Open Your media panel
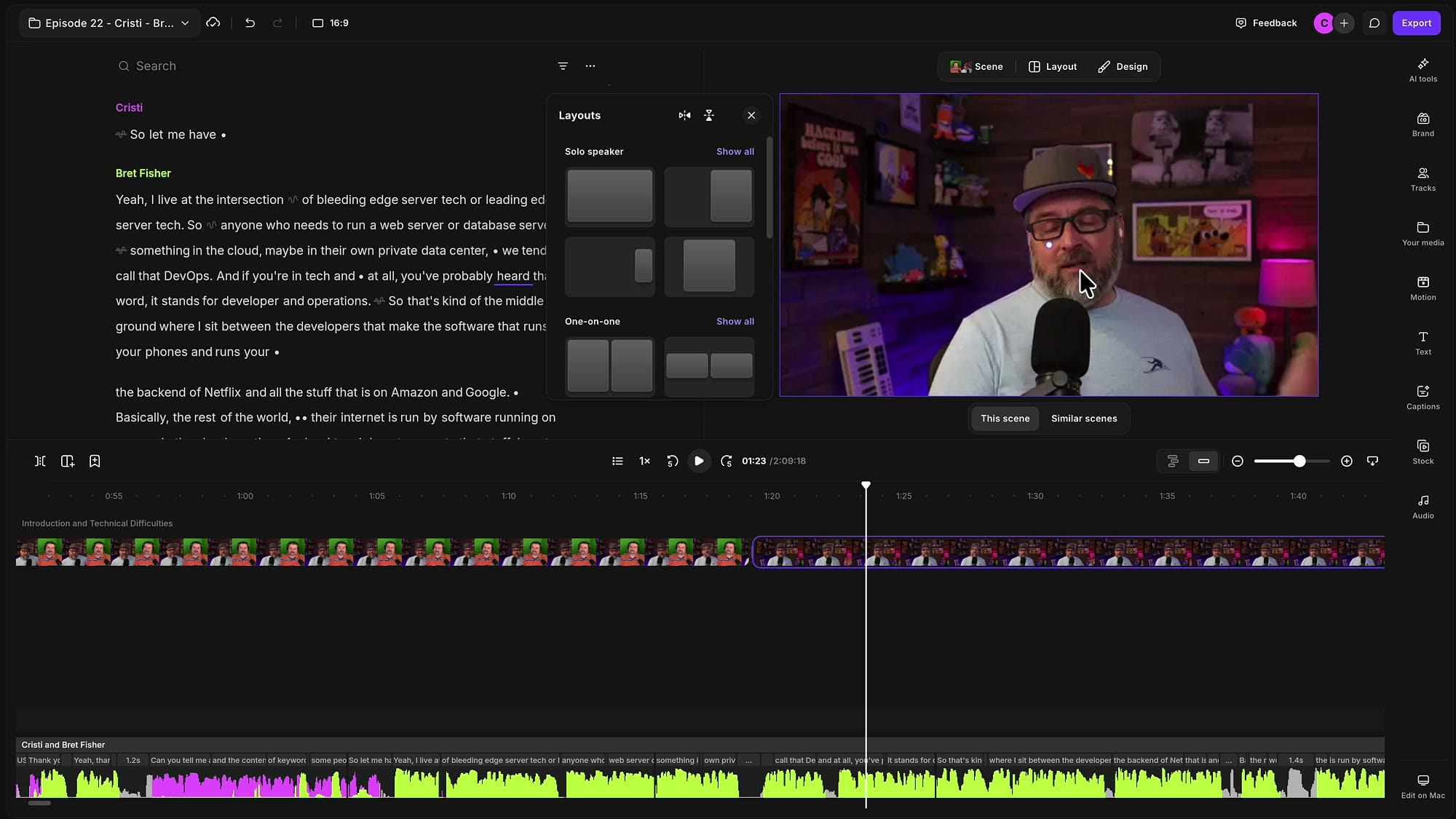 tap(1423, 234)
